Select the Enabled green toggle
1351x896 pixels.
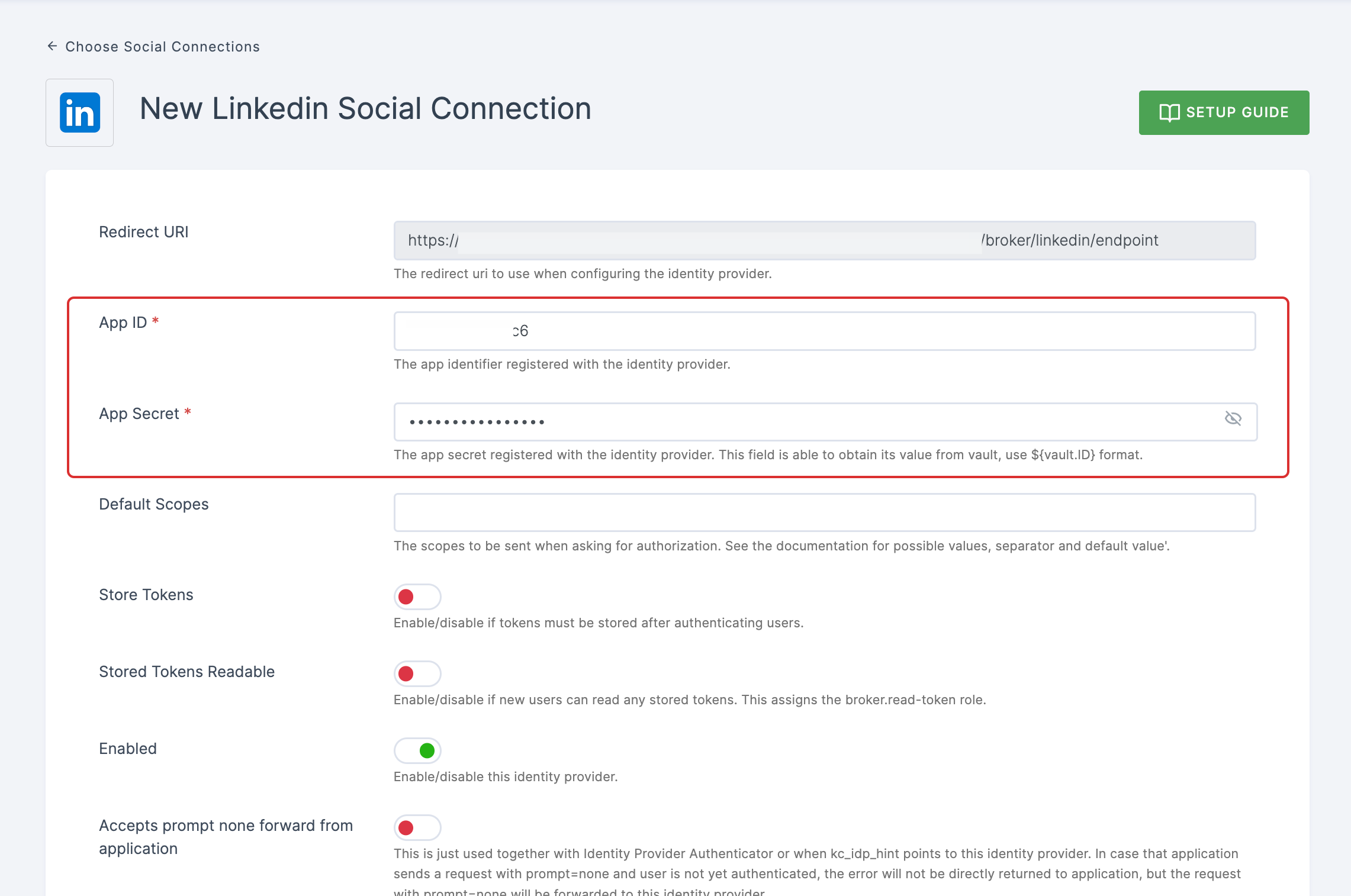point(417,750)
